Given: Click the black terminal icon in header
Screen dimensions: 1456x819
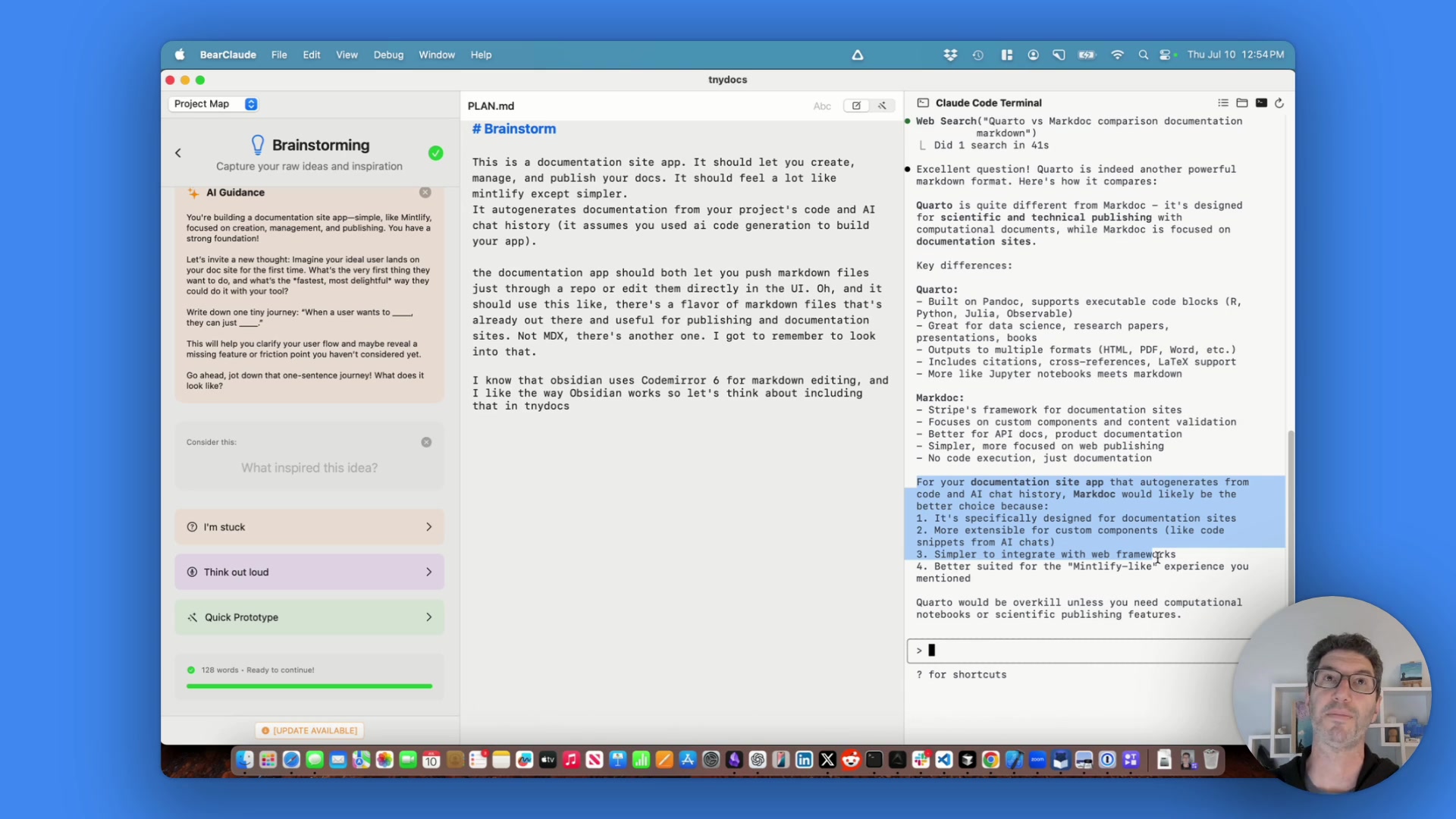Looking at the screenshot, I should click(1261, 103).
